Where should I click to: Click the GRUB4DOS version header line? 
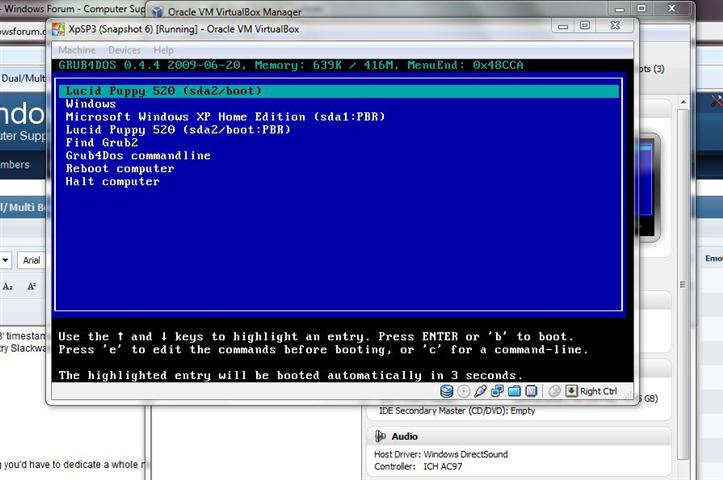point(291,65)
